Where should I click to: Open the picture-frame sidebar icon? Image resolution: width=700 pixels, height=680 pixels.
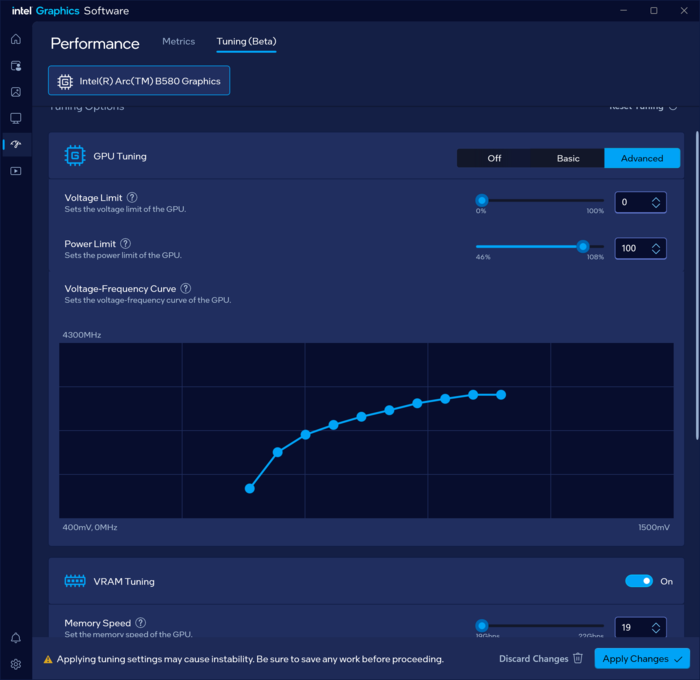click(16, 92)
